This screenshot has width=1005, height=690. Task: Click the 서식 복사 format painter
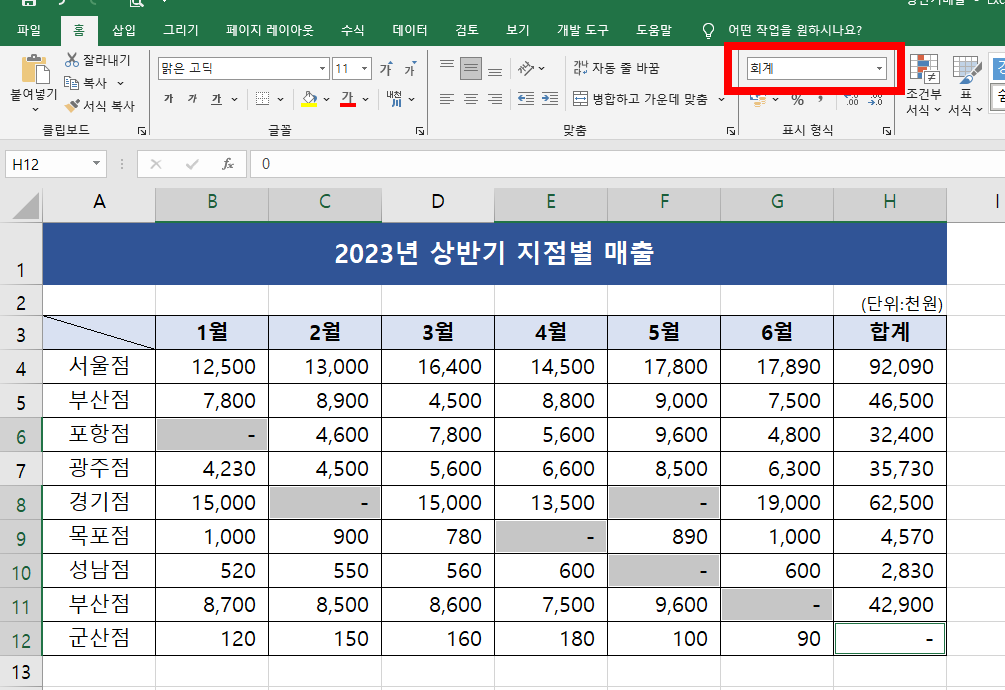(101, 106)
